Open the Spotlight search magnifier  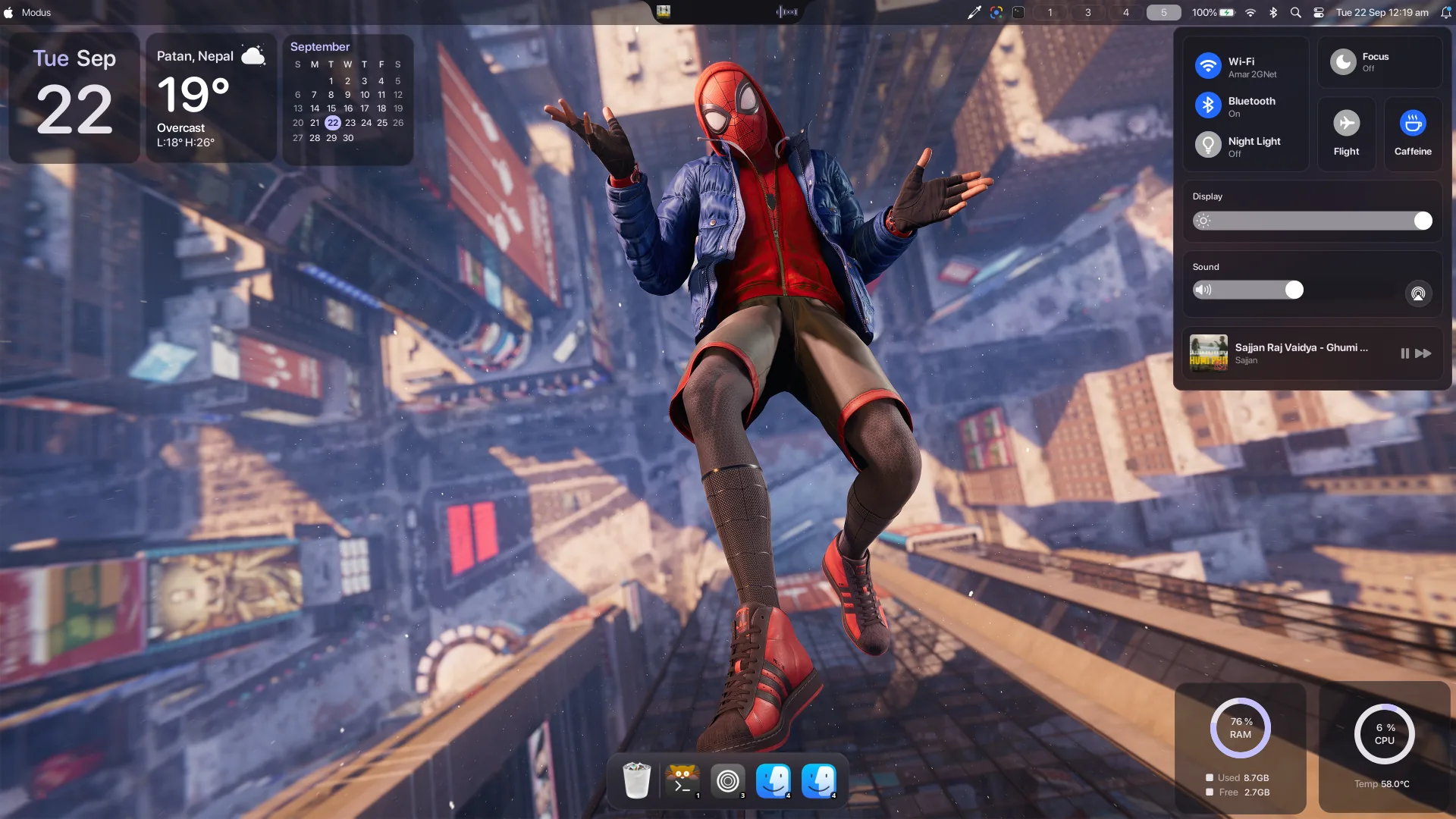coord(1296,12)
